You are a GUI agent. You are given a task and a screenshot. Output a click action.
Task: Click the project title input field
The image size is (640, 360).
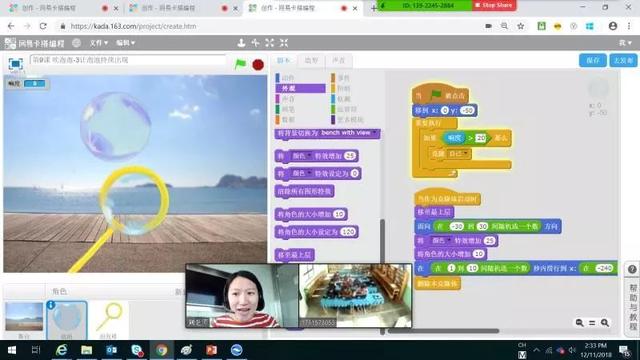pyautogui.click(x=128, y=60)
